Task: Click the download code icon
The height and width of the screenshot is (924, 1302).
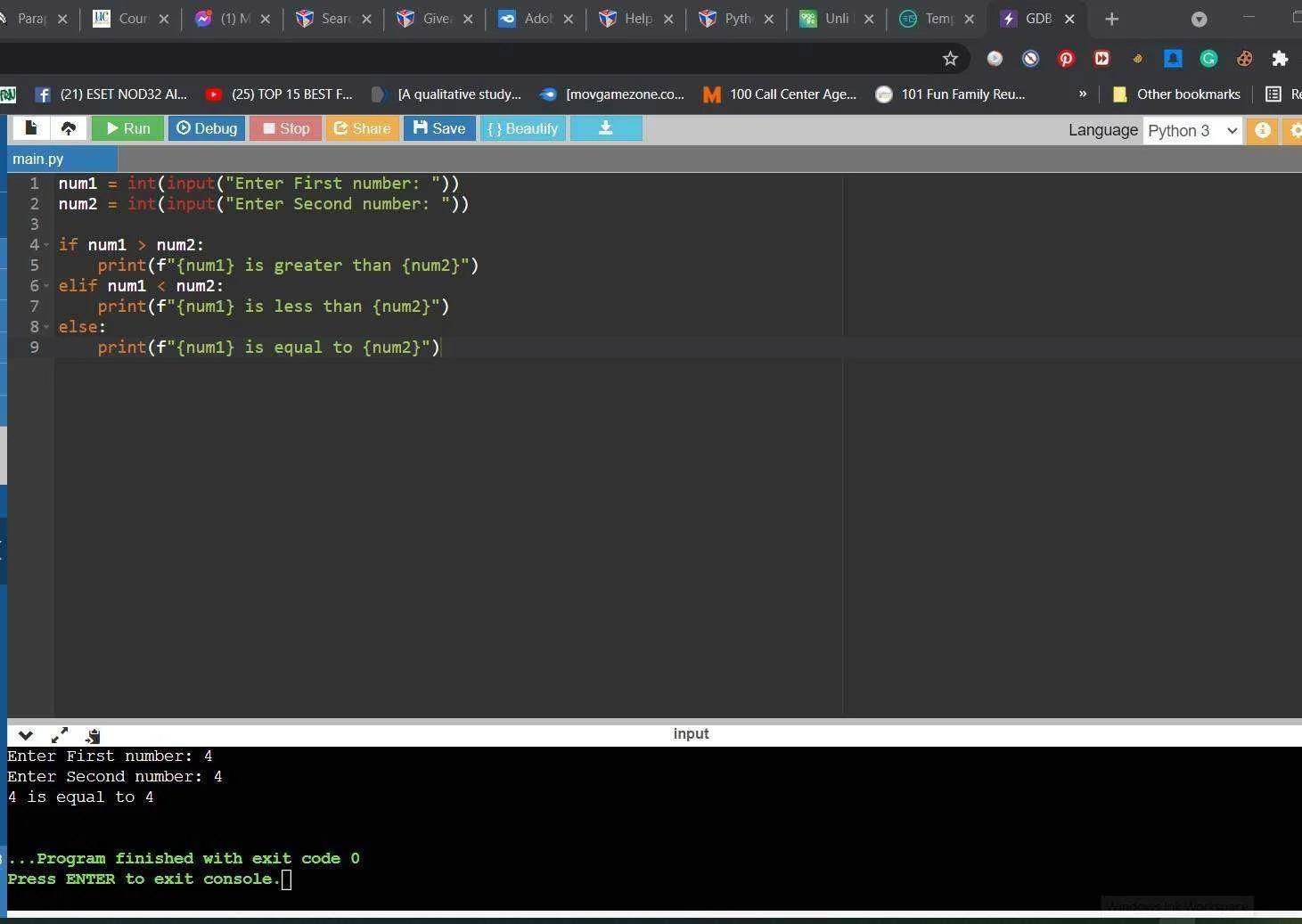Action: (606, 128)
